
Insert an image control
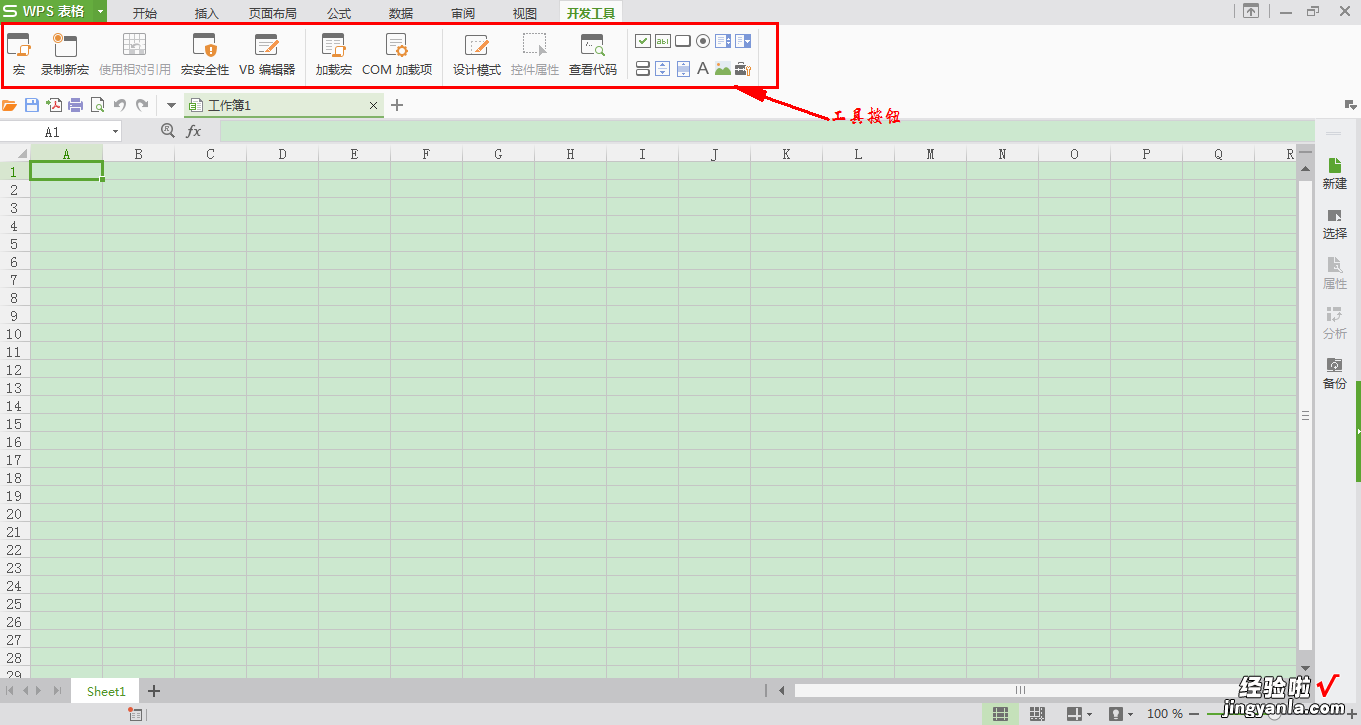tap(723, 69)
